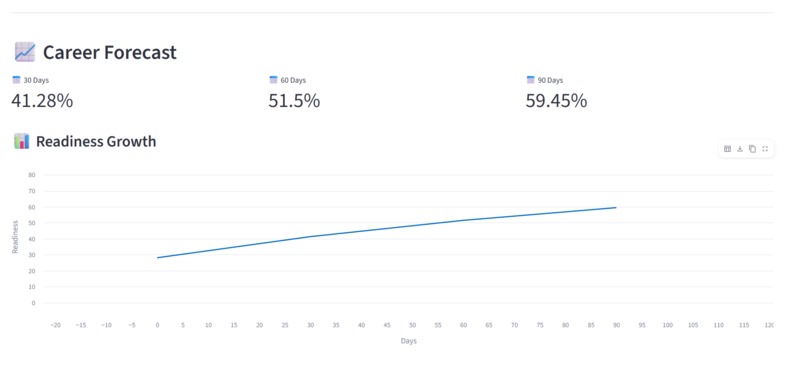Click the line's endpoint at day 90

[x=616, y=208]
